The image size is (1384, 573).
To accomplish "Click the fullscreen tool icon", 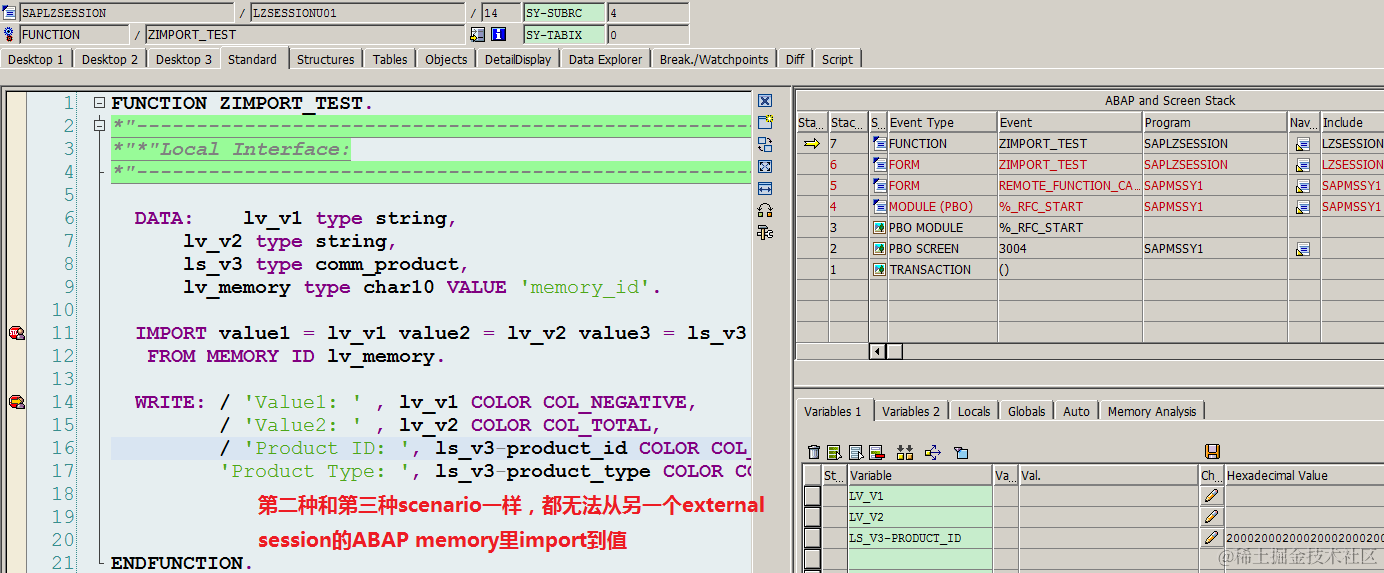I will (765, 166).
